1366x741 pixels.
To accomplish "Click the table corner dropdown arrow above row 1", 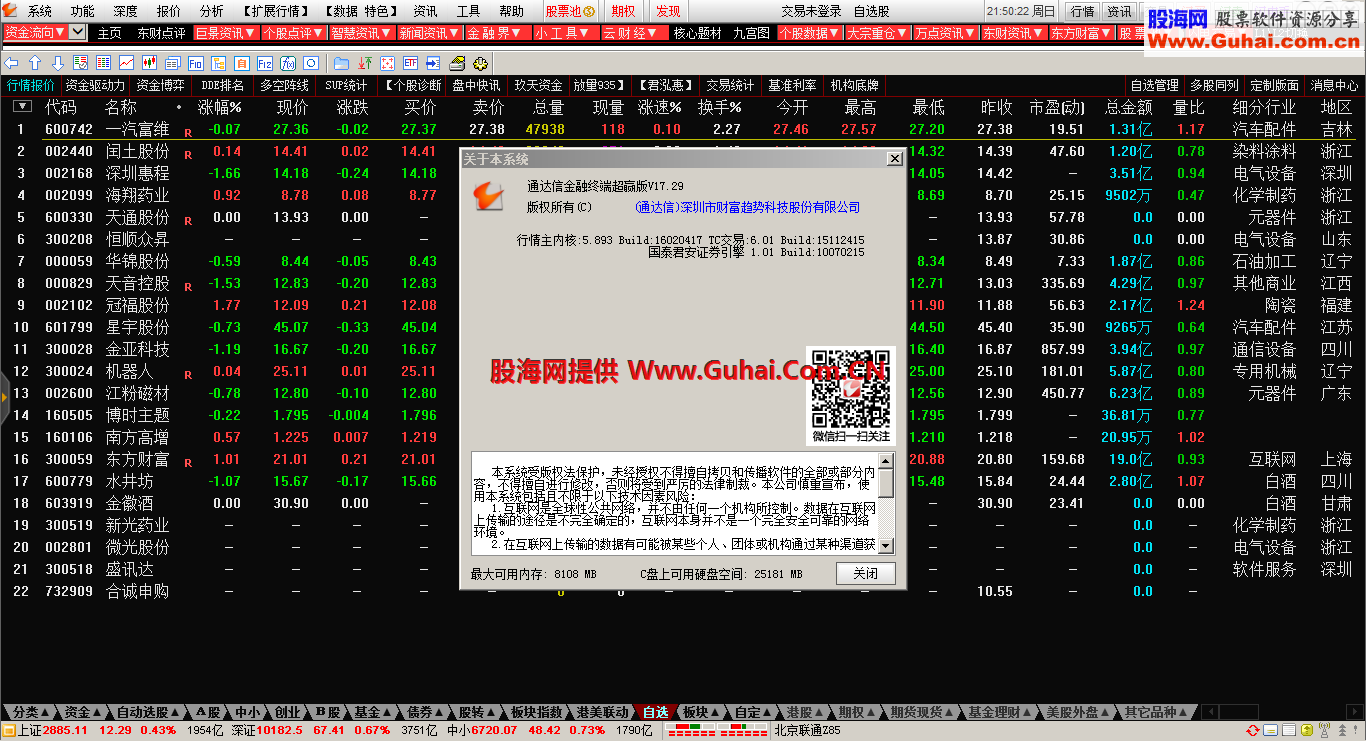I will tap(22, 107).
